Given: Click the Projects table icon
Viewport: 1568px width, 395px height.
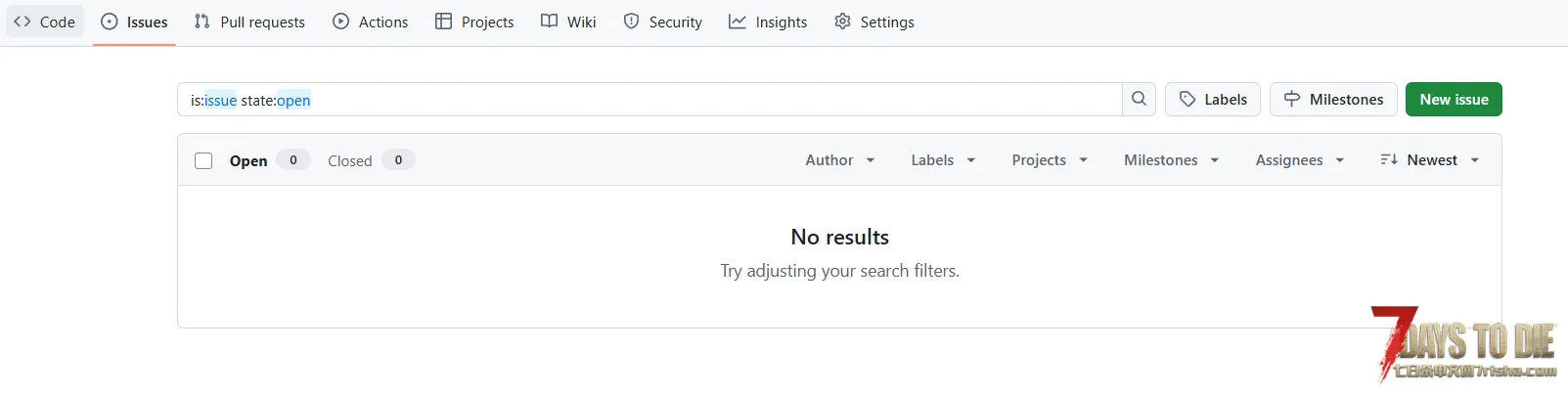Looking at the screenshot, I should coord(443,22).
